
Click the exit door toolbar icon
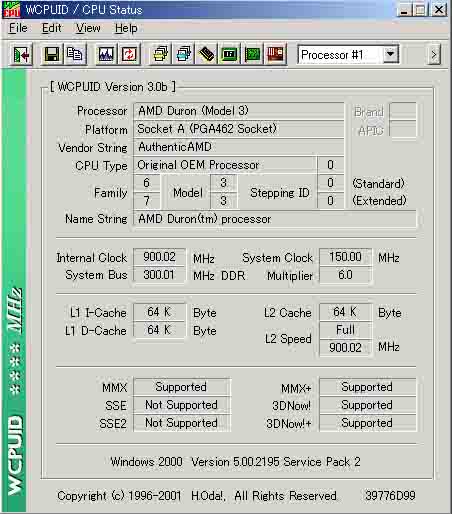21,54
